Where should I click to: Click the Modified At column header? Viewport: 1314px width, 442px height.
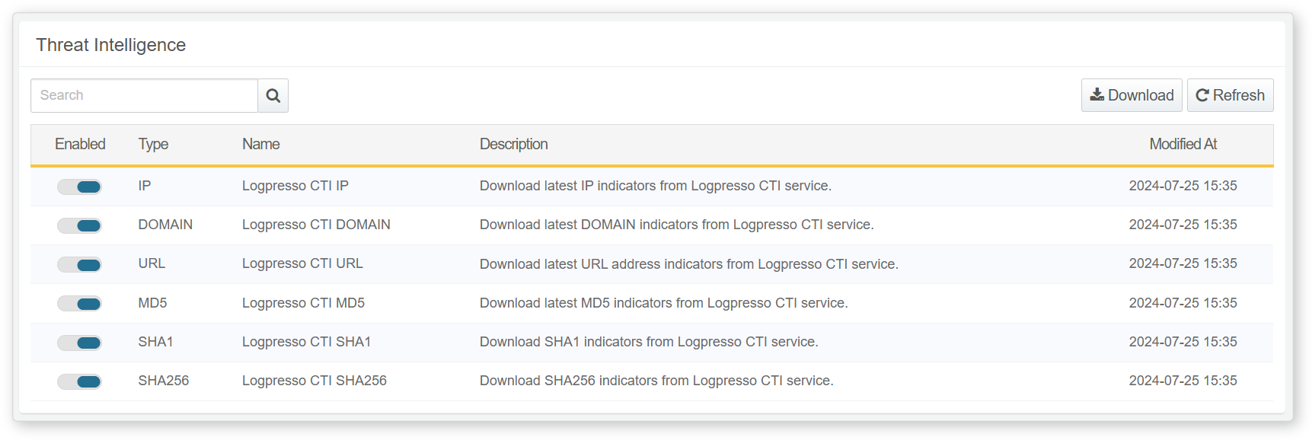point(1183,144)
